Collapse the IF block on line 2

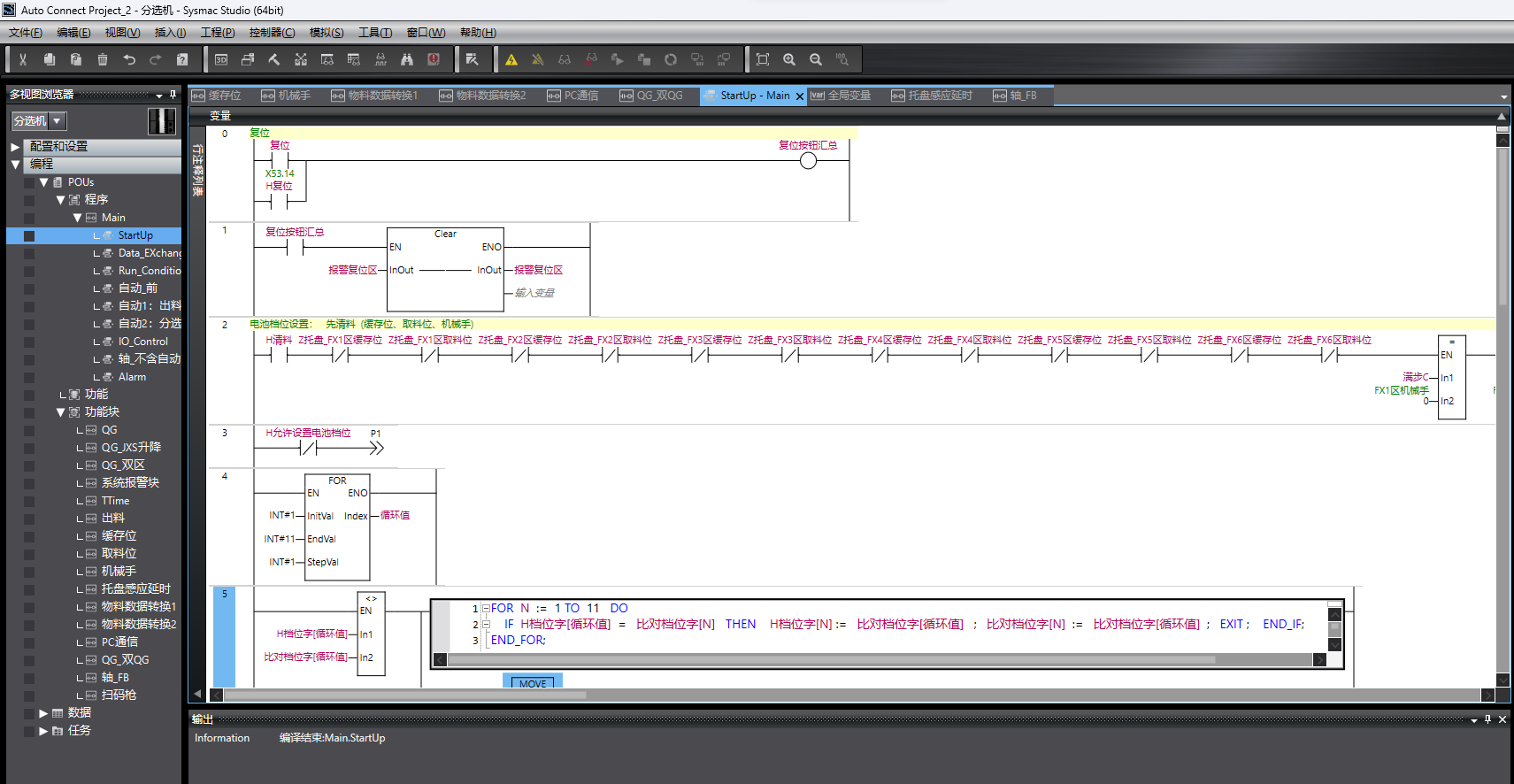click(485, 624)
